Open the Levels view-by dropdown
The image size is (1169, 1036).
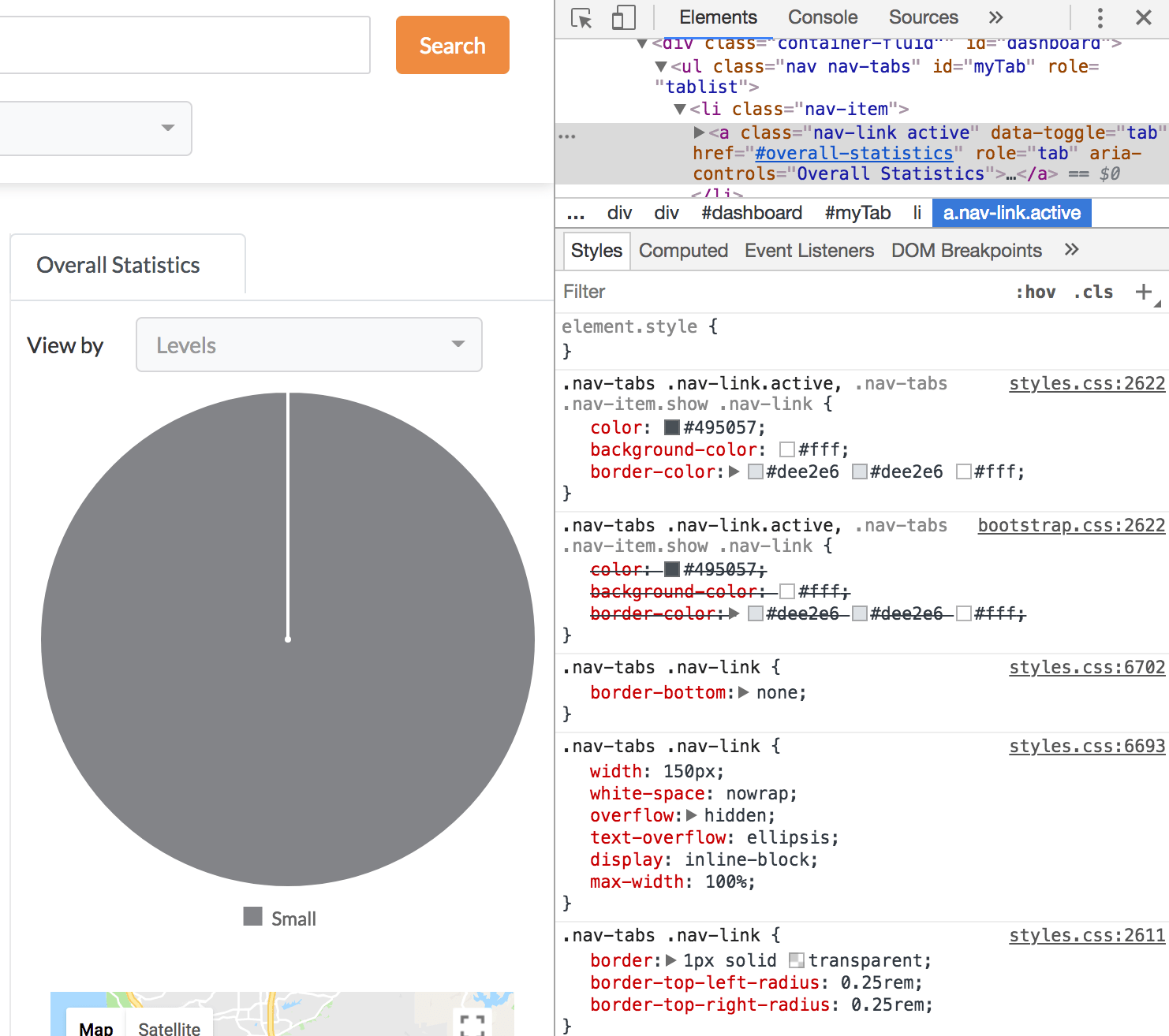pos(309,345)
